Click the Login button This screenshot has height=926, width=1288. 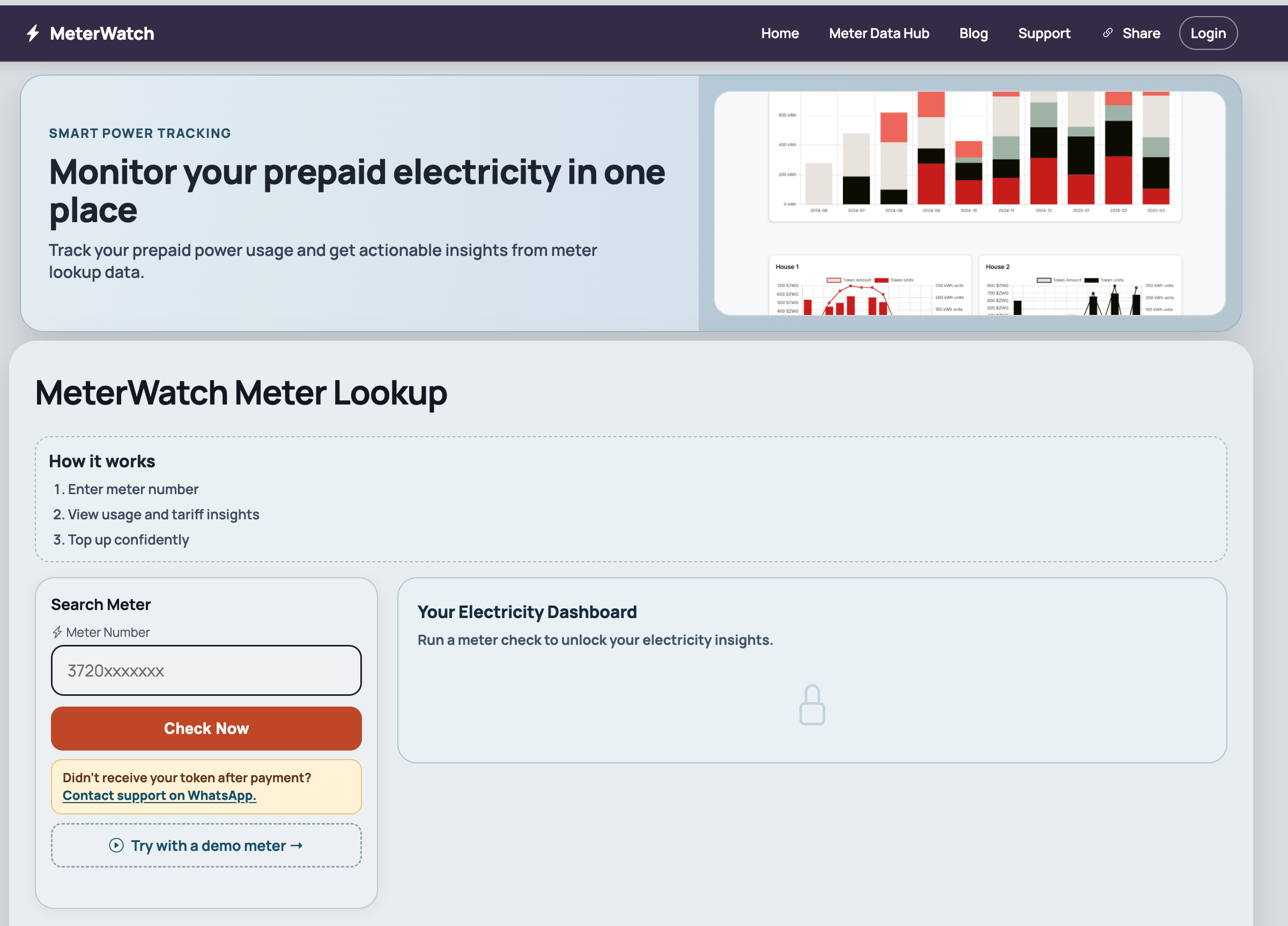(x=1208, y=33)
